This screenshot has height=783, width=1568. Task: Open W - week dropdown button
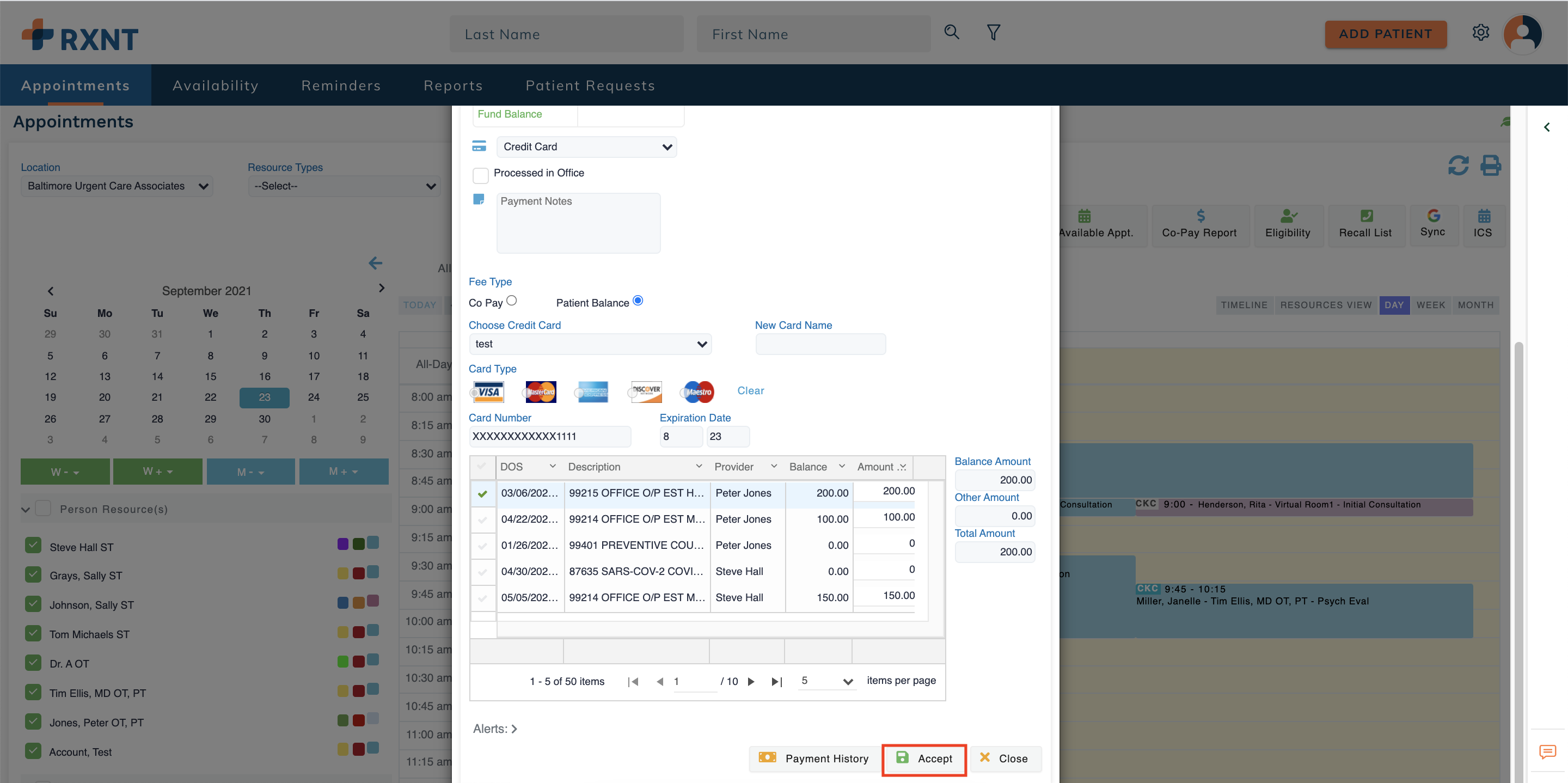65,472
